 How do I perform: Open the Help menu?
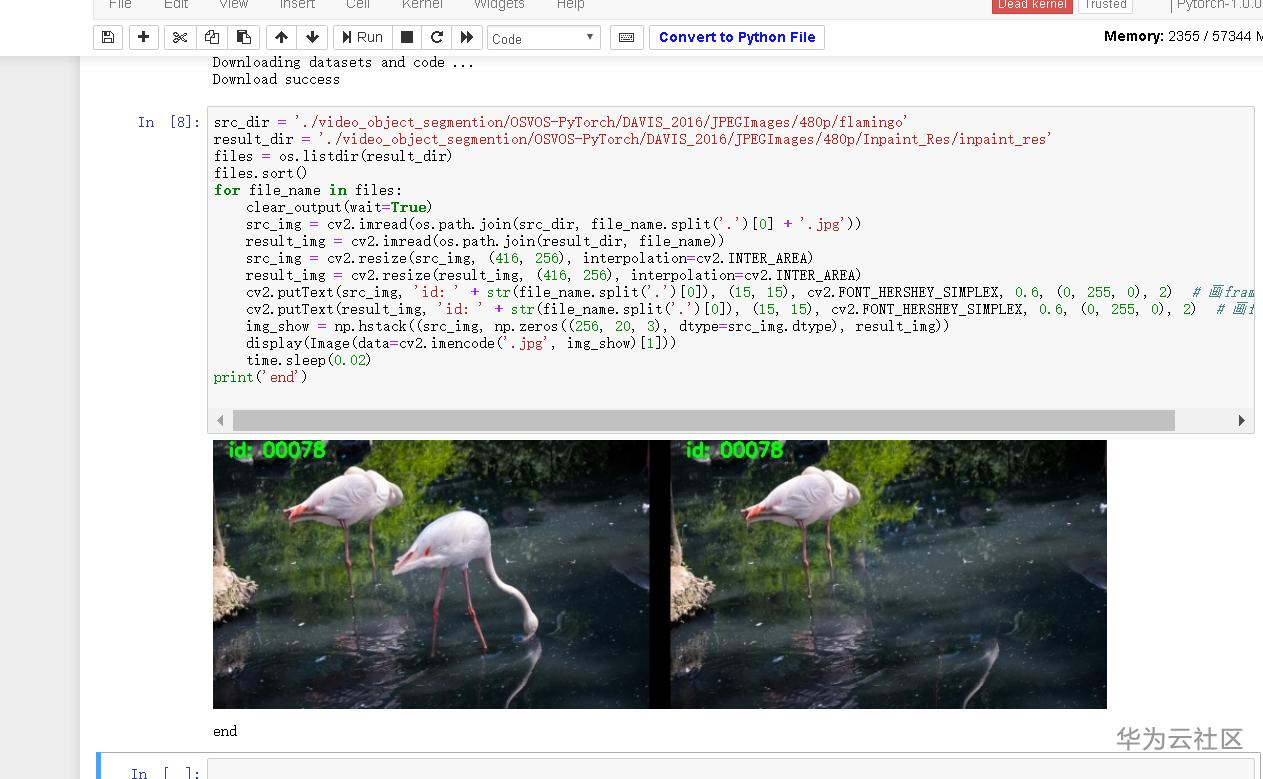pyautogui.click(x=570, y=5)
